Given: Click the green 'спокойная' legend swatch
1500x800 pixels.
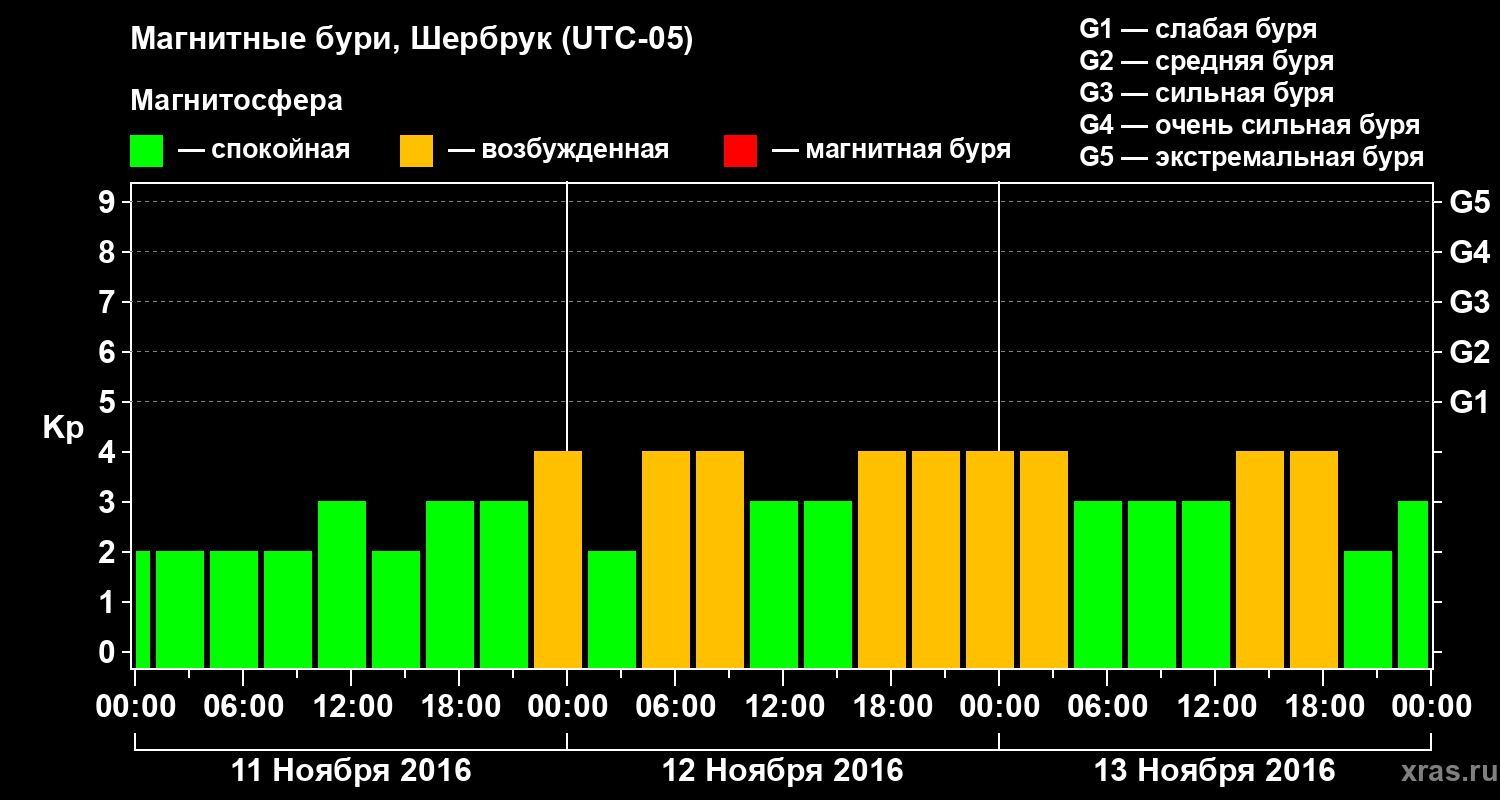Looking at the screenshot, I should [146, 151].
